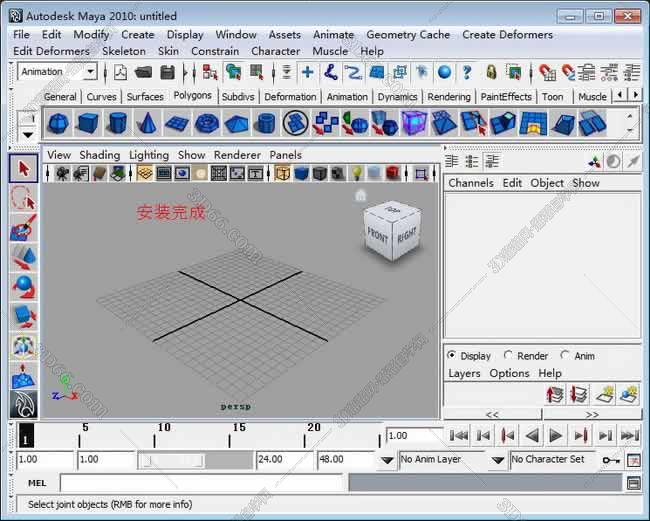Activate the Lasso select tool
The height and width of the screenshot is (521, 650).
click(x=23, y=200)
